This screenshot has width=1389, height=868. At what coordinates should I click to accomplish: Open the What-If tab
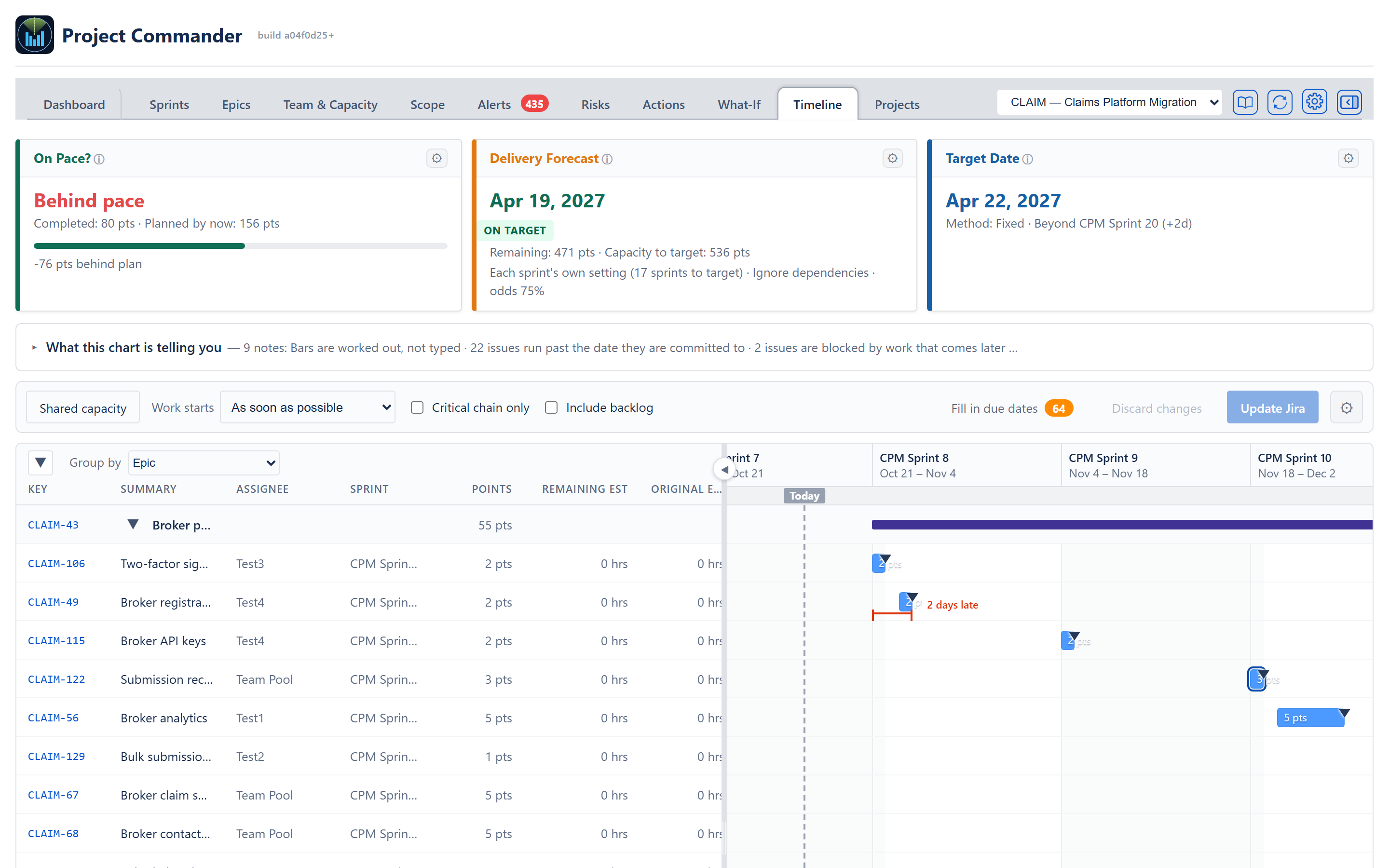(739, 105)
